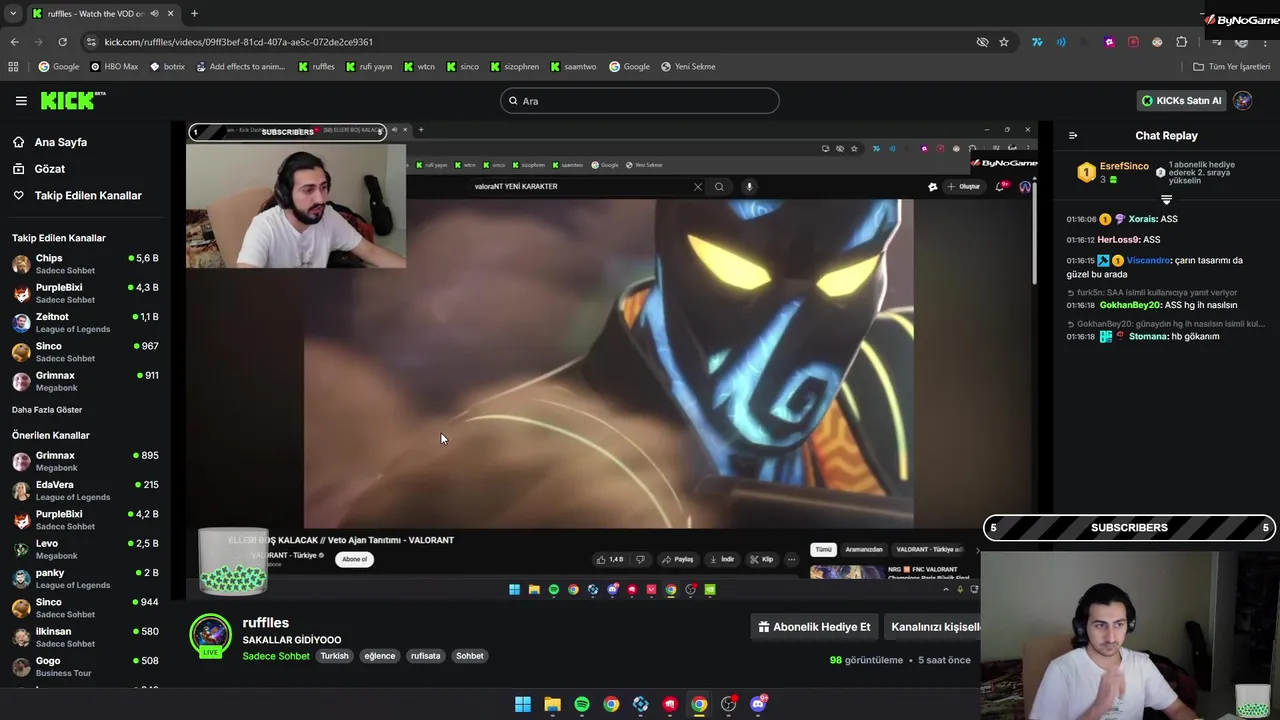The height and width of the screenshot is (720, 1280).
Task: Click username Stomana in chat
Action: click(1148, 337)
